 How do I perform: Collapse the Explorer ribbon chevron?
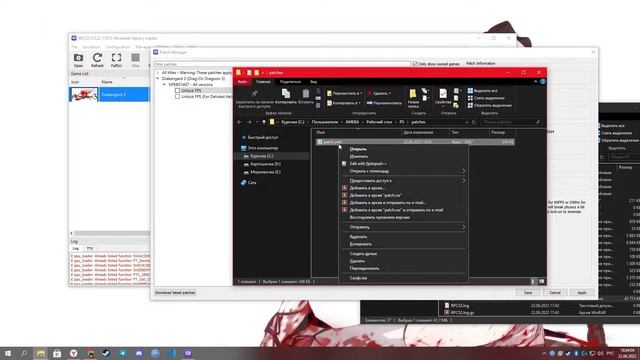tap(535, 82)
